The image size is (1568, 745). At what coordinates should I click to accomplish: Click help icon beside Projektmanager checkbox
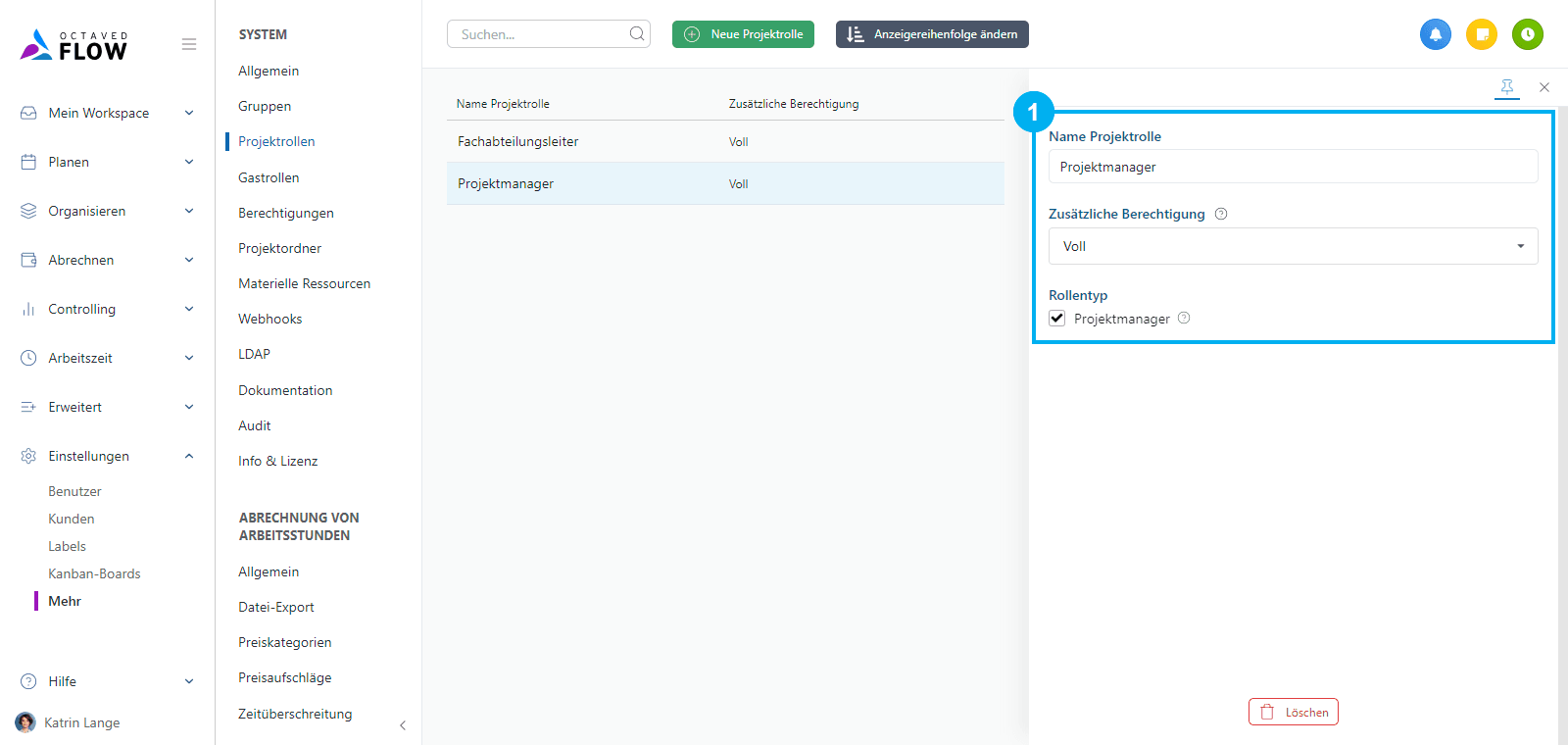pyautogui.click(x=1184, y=318)
